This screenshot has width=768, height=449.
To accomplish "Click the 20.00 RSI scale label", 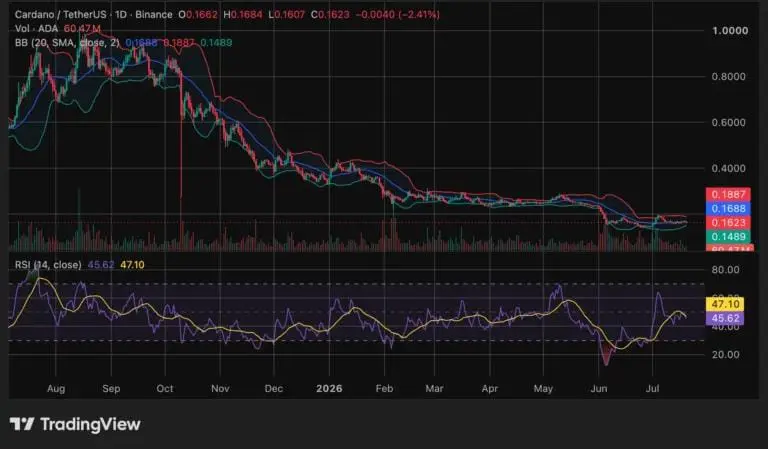I will coord(725,354).
